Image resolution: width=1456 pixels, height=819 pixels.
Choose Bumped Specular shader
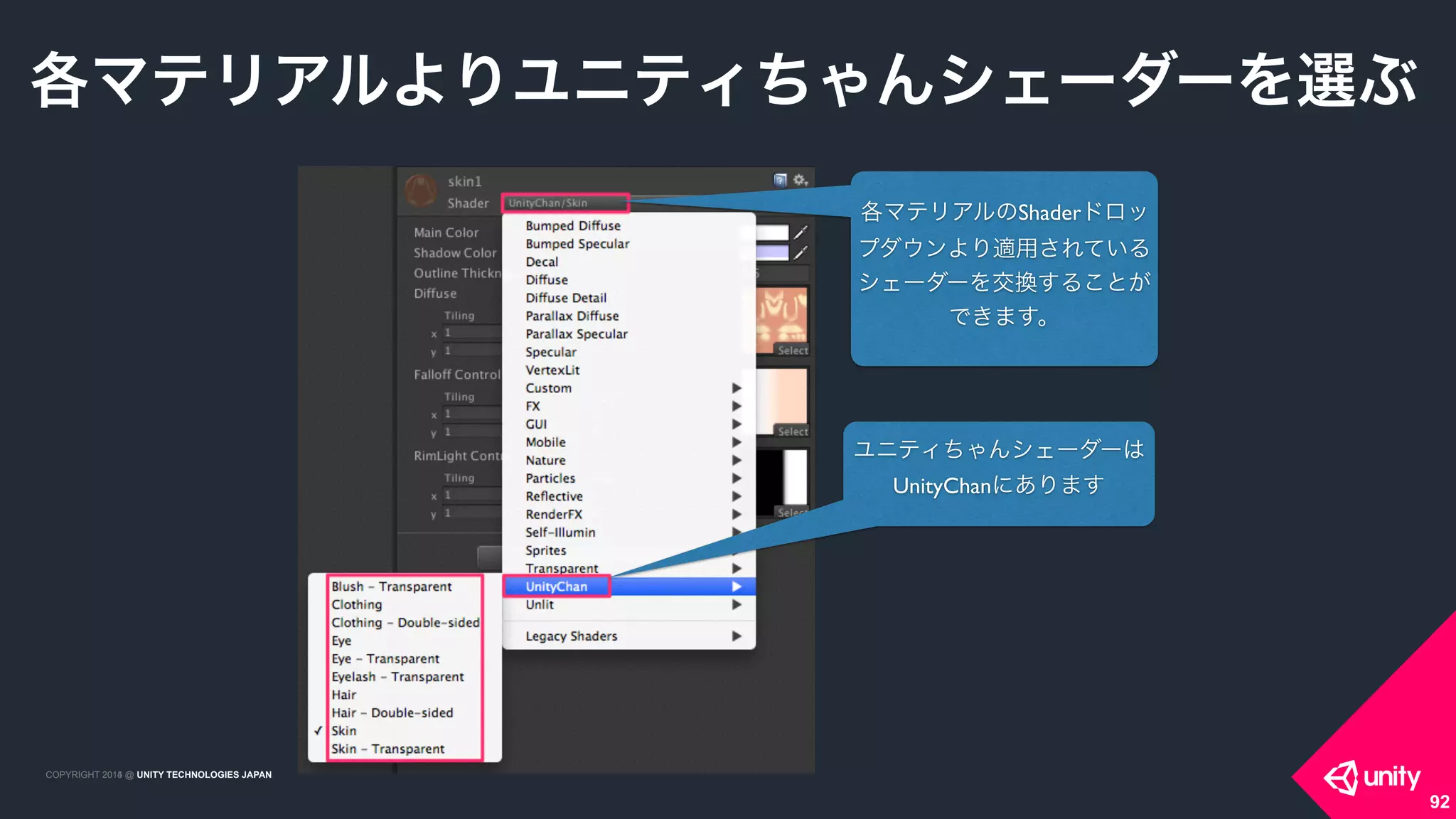(x=629, y=244)
